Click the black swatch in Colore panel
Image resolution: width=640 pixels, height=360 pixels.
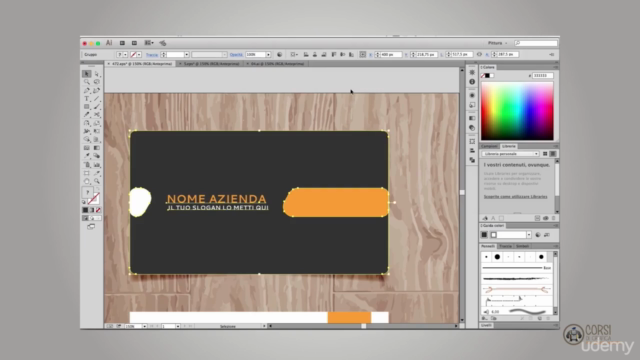coord(487,76)
